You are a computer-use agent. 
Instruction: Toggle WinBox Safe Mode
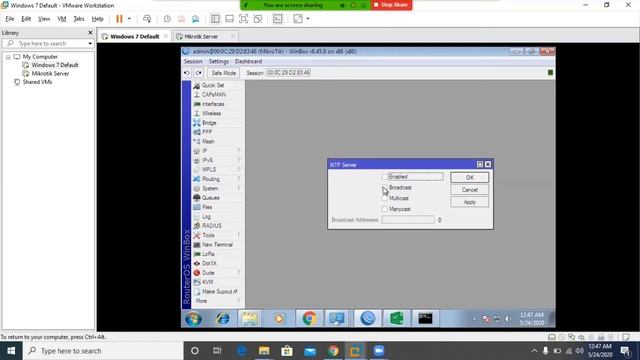click(223, 73)
